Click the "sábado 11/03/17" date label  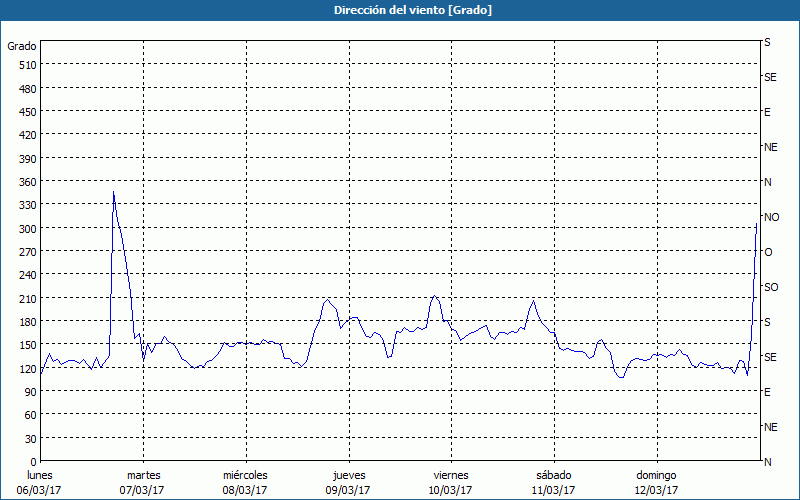(553, 483)
